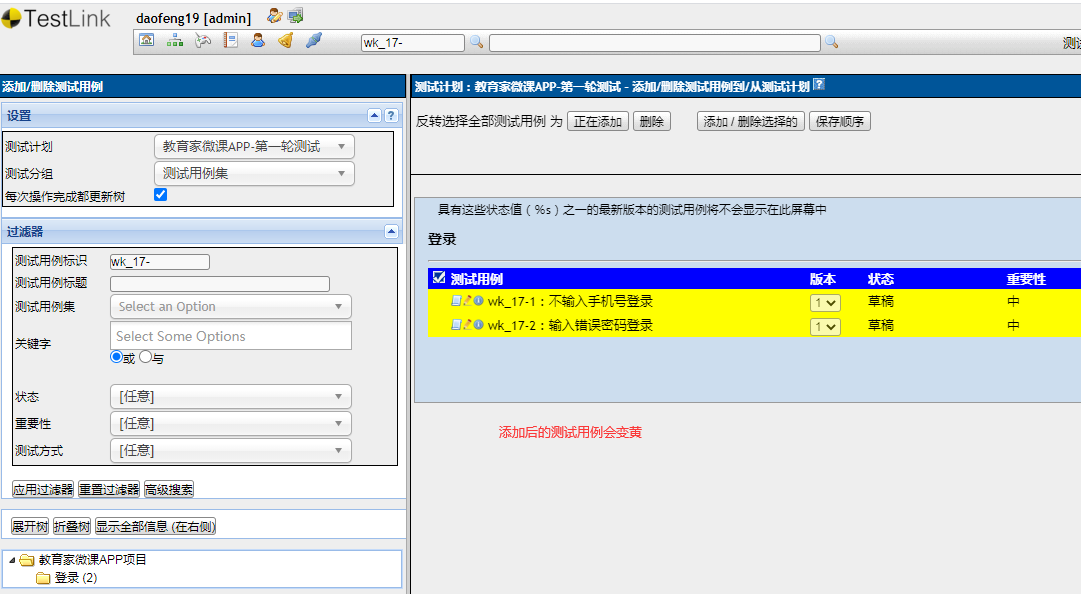Click the 状态 column header
1081x594 pixels.
881,279
